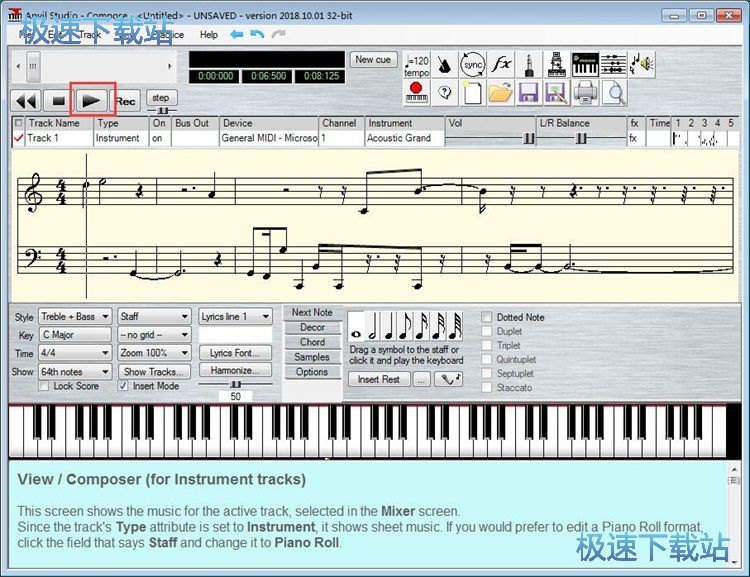Select the 64th note symbol
Viewport: 750px width, 577px height.
[455, 326]
